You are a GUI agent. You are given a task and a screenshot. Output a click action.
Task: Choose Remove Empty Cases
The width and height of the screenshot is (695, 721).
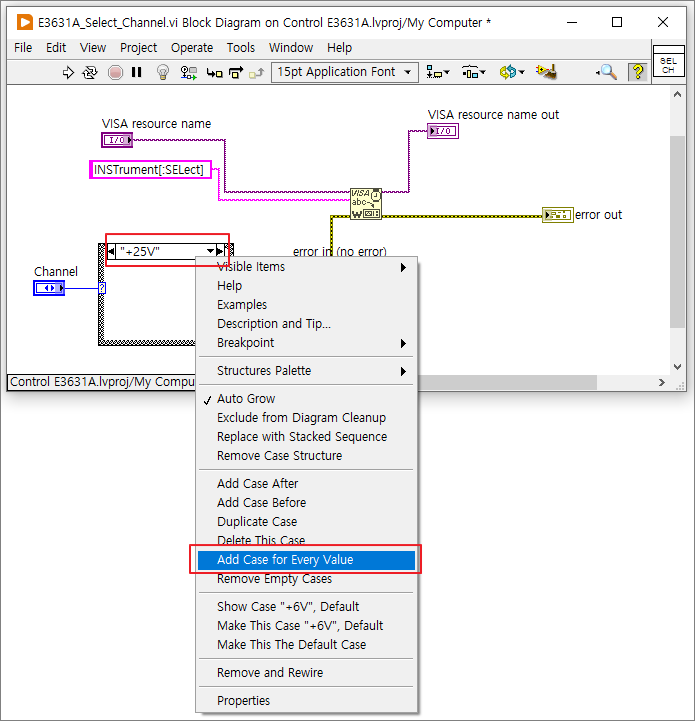[x=307, y=579]
